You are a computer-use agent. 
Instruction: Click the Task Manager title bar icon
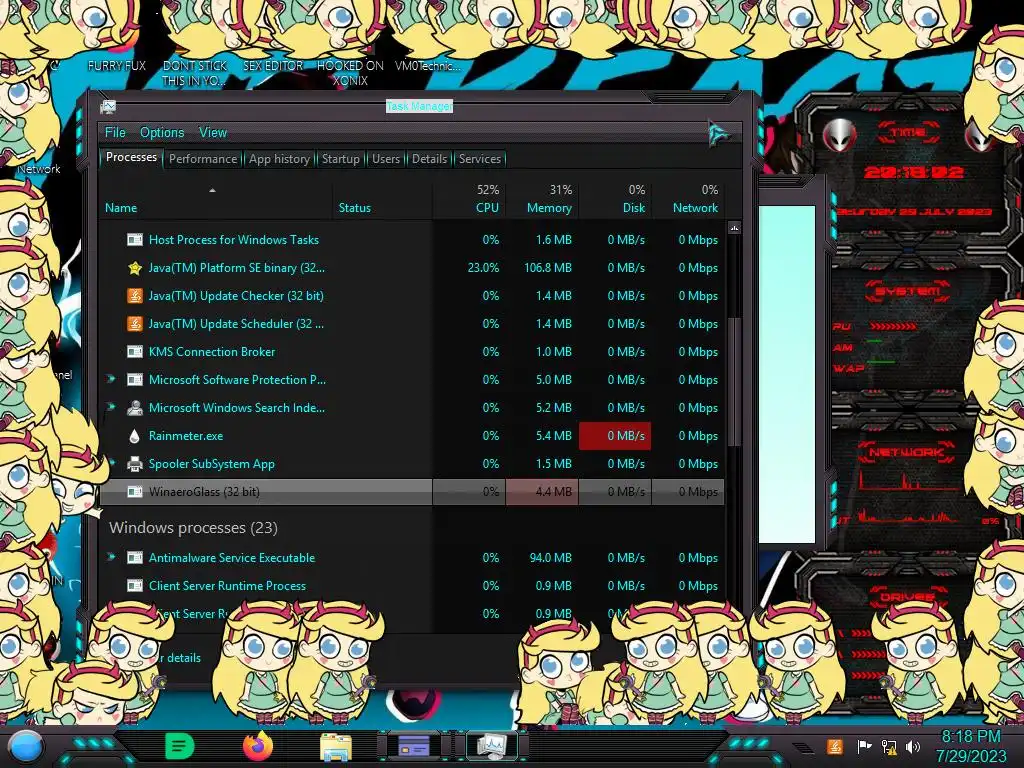point(108,106)
